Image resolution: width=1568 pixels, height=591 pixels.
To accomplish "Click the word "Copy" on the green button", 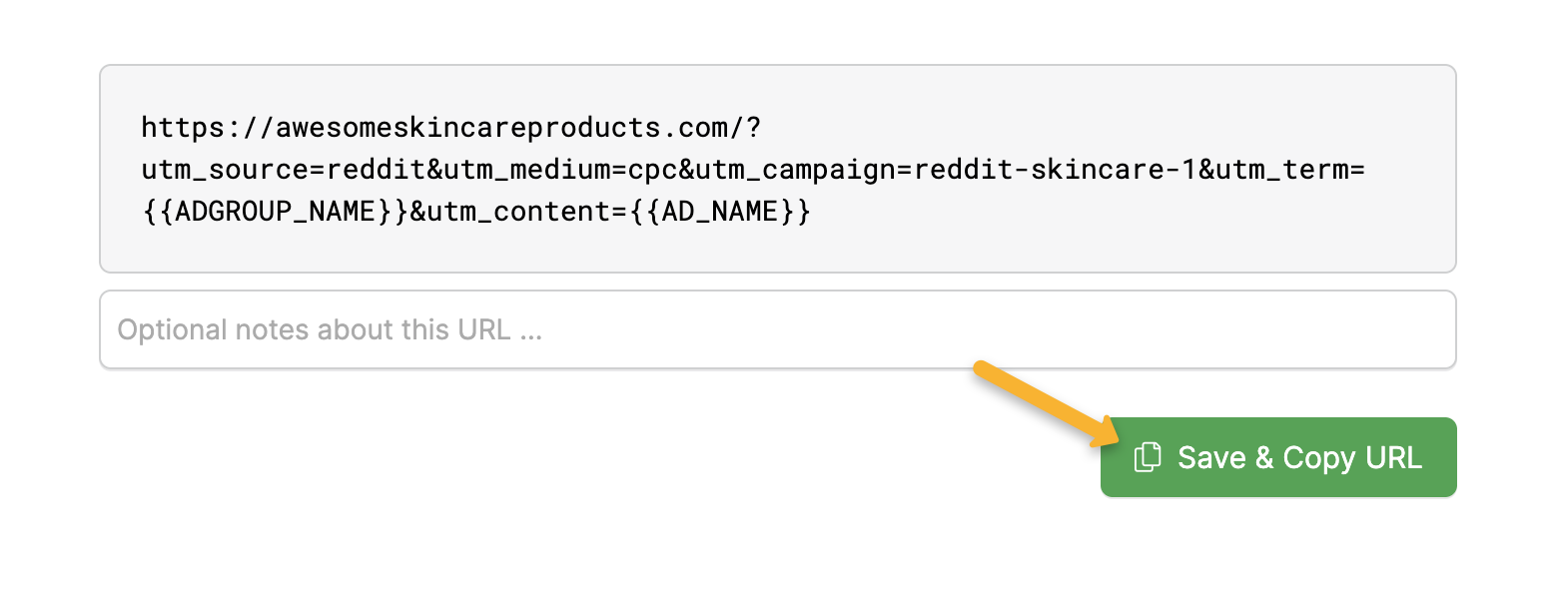I will [1318, 457].
